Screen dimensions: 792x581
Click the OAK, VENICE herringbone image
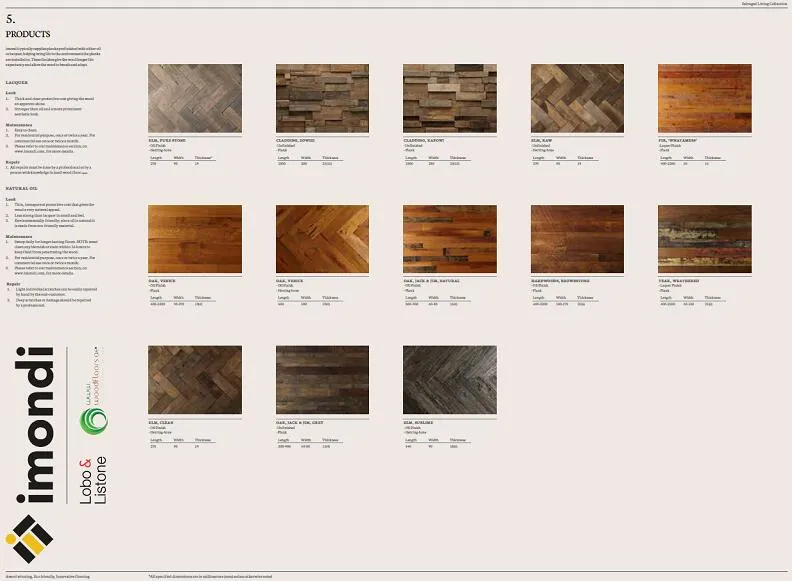click(322, 239)
